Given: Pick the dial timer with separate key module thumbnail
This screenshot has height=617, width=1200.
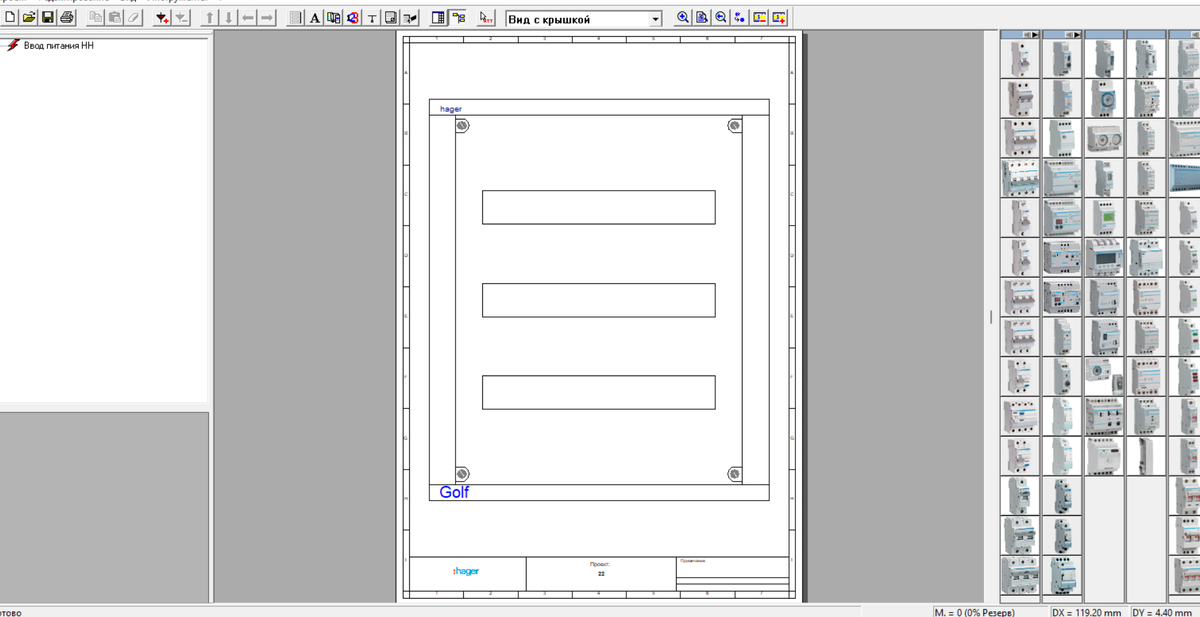Looking at the screenshot, I should (x=1104, y=376).
